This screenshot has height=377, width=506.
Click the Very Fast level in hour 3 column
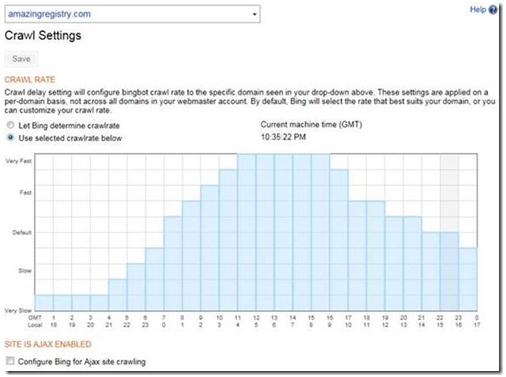(x=99, y=162)
